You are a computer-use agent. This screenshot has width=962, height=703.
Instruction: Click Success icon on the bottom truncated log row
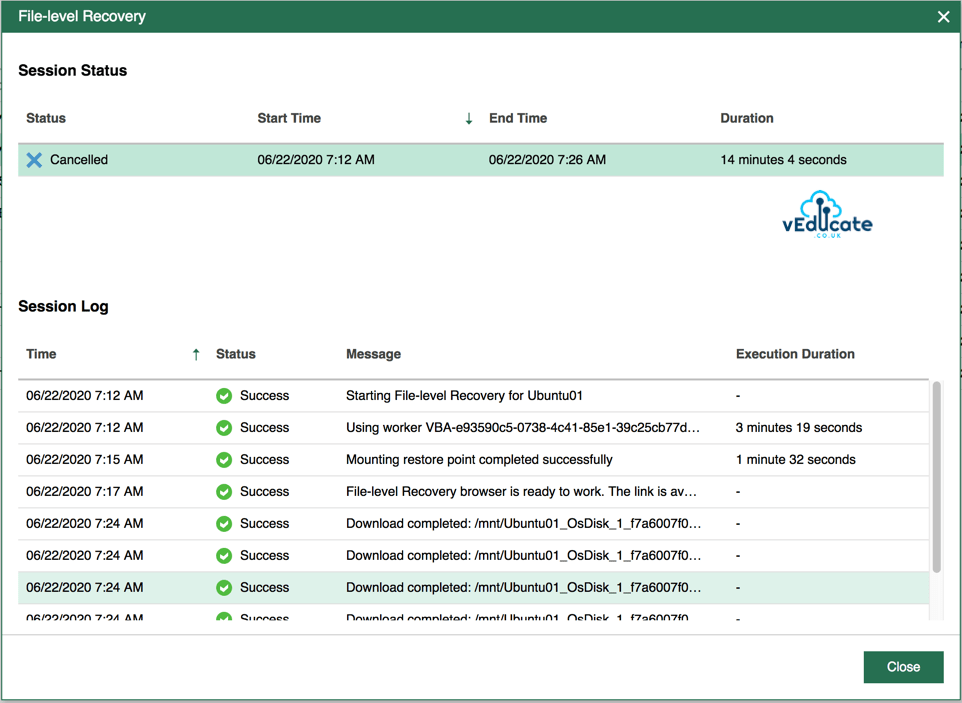(223, 617)
